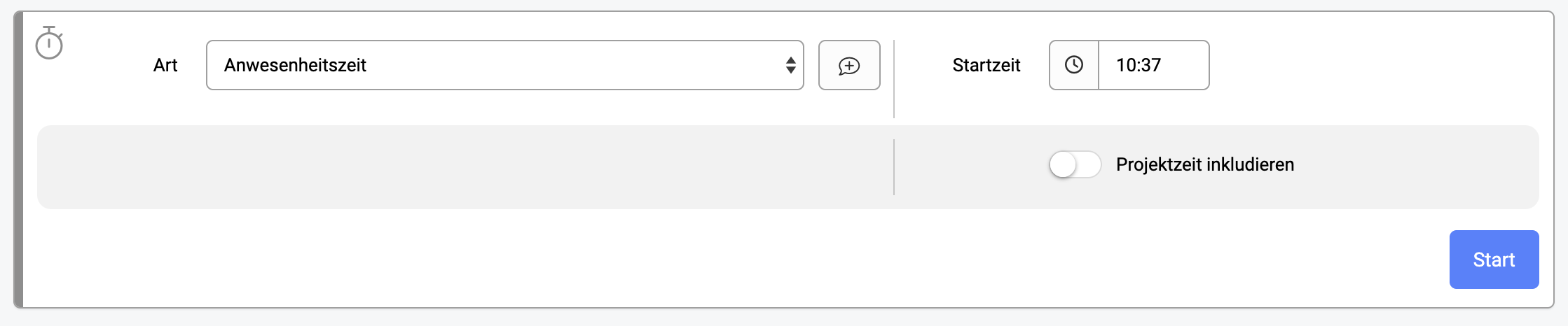Click the empty left half of the gray panel
Viewport: 1568px width, 326px height.
pyautogui.click(x=465, y=167)
